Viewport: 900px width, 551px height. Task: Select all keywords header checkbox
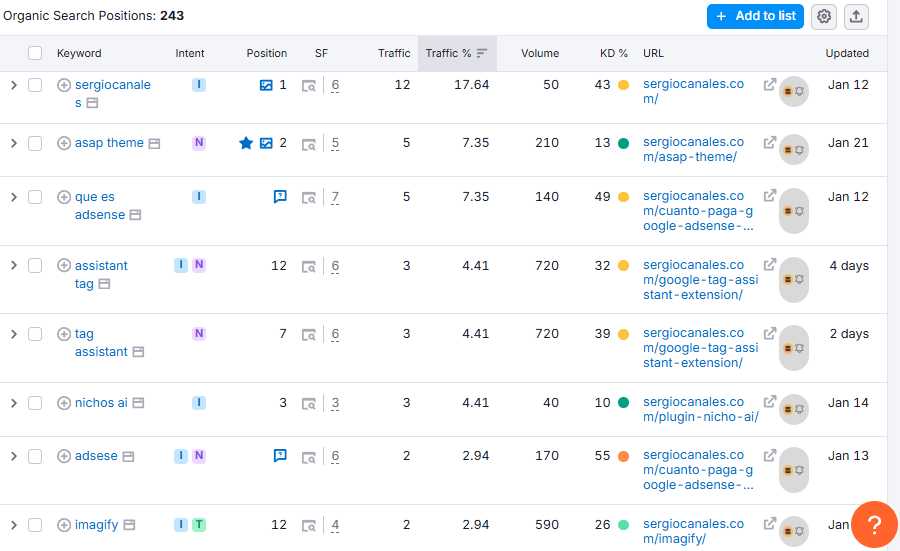coord(35,53)
